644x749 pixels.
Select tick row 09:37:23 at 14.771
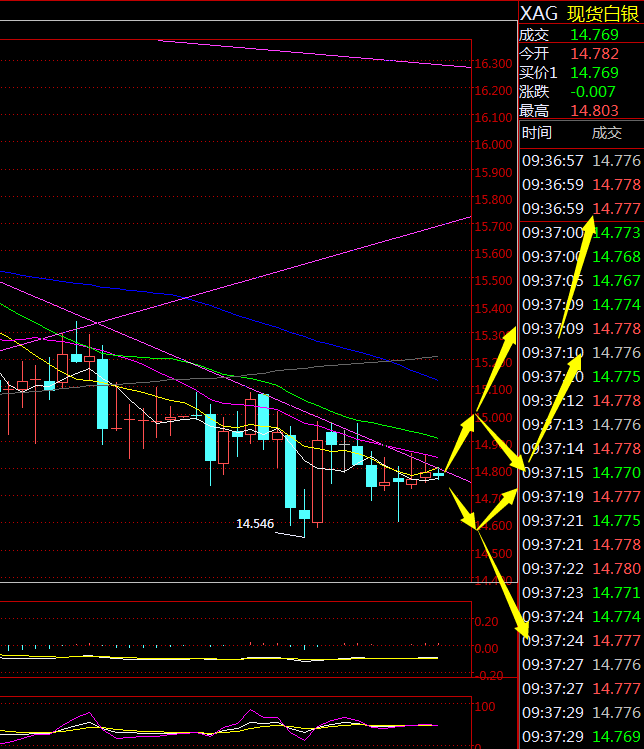click(581, 592)
